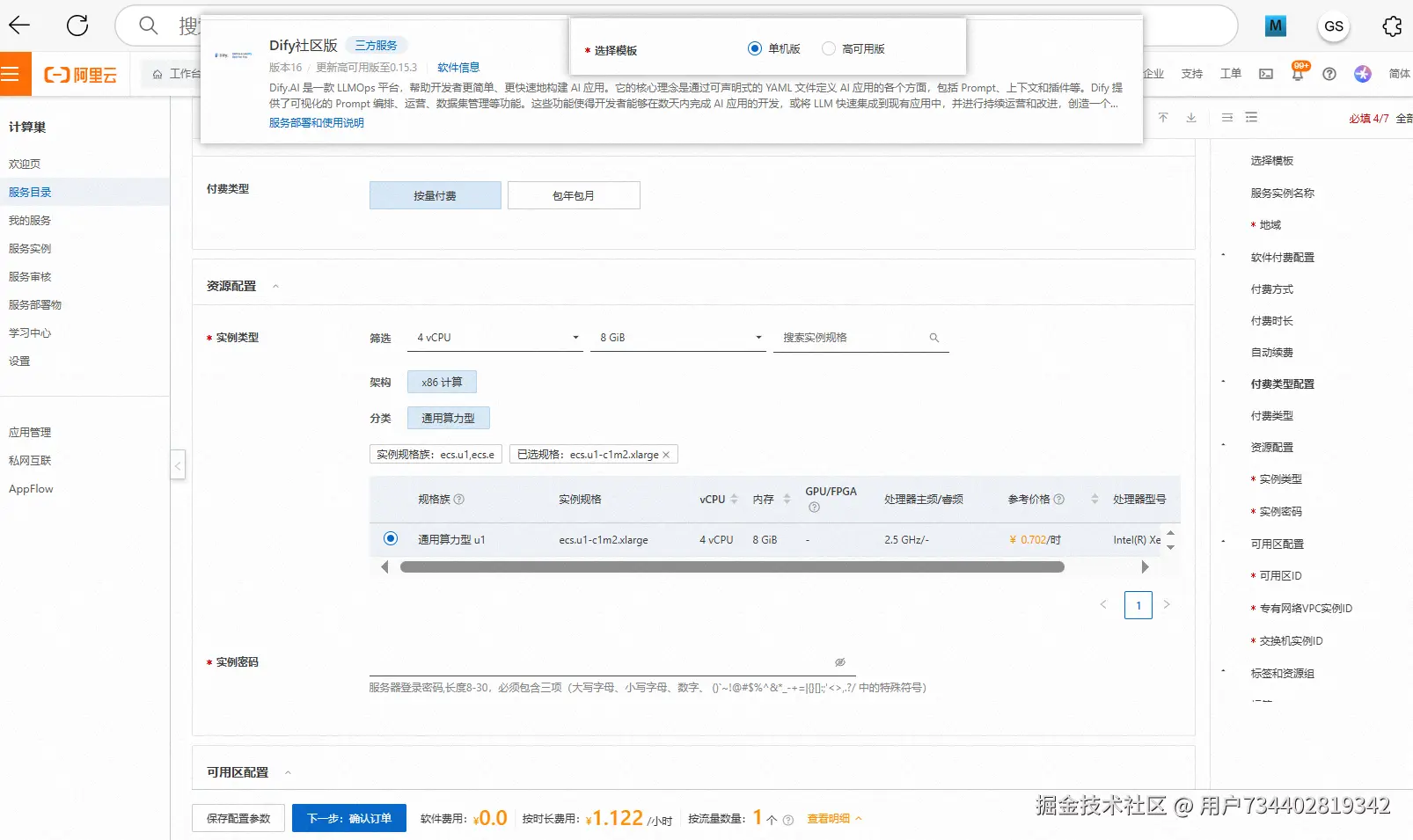1413x840 pixels.
Task: Click search icon in 搜索实例规格 field
Action: [934, 338]
